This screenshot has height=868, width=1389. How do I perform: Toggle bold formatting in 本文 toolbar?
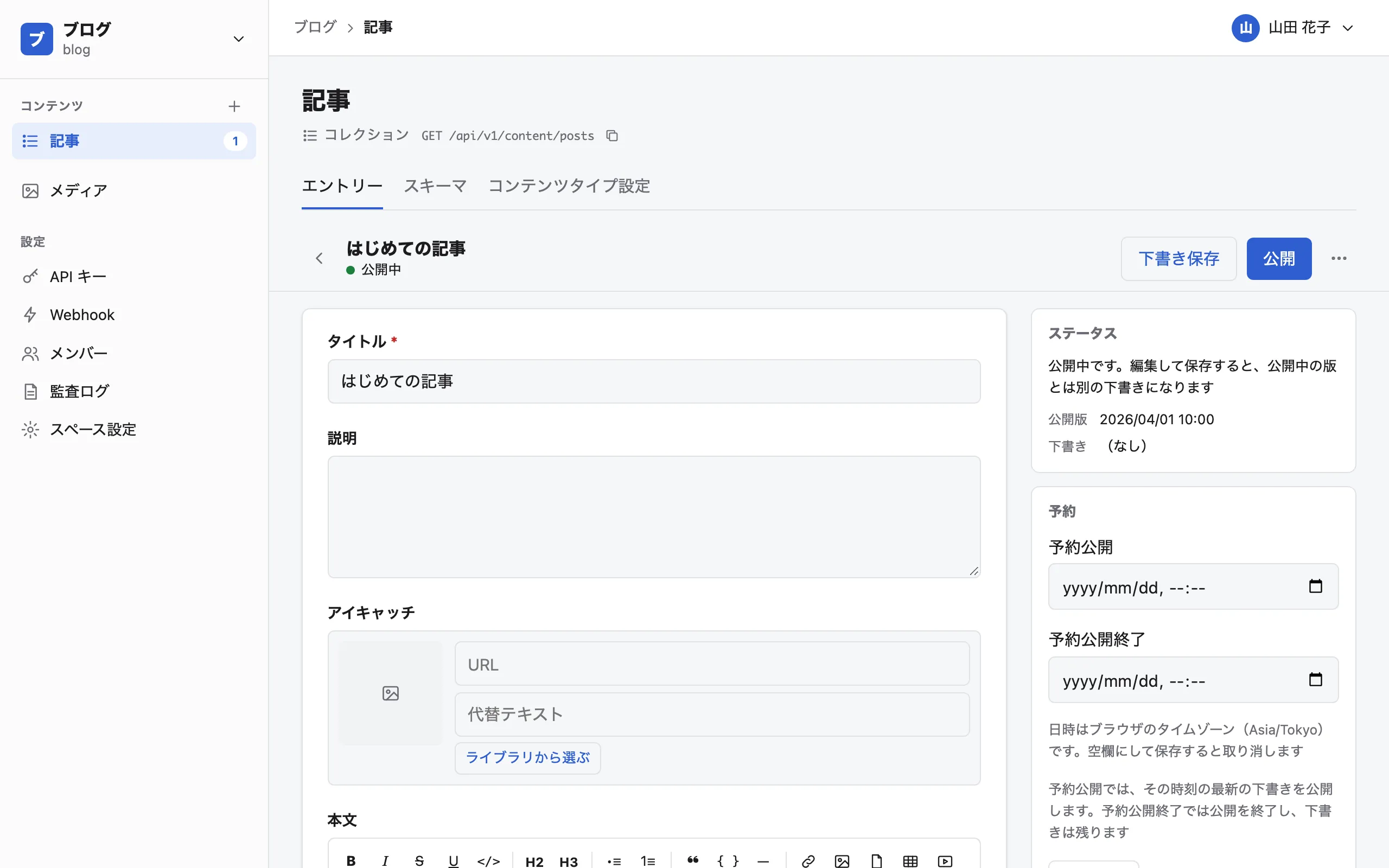[351, 860]
